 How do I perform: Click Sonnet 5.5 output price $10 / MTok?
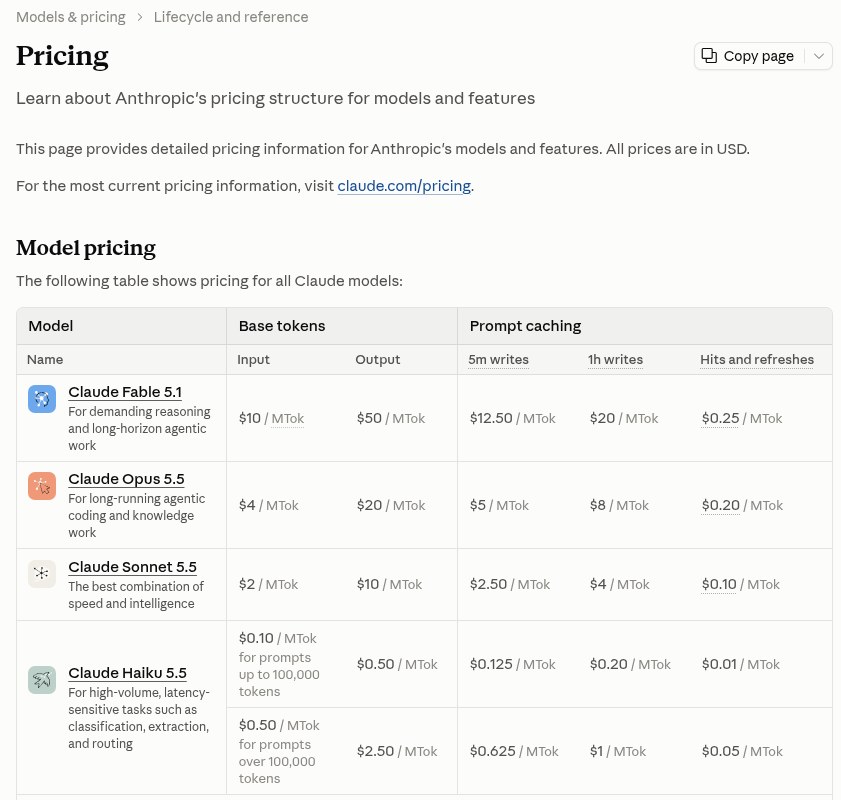389,584
